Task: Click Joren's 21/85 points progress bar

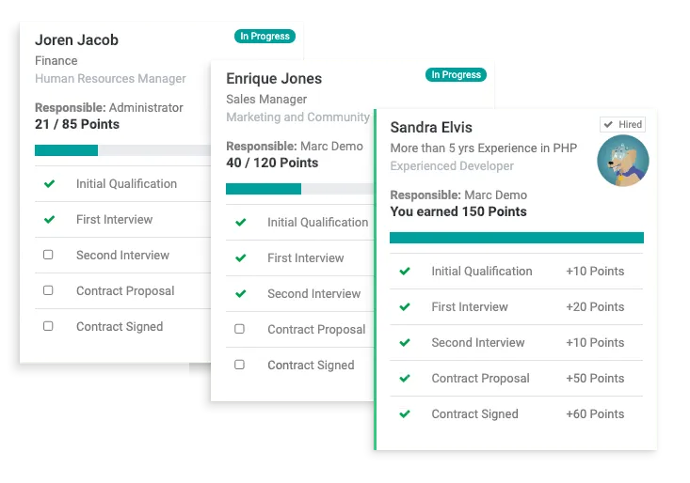Action: coord(123,150)
